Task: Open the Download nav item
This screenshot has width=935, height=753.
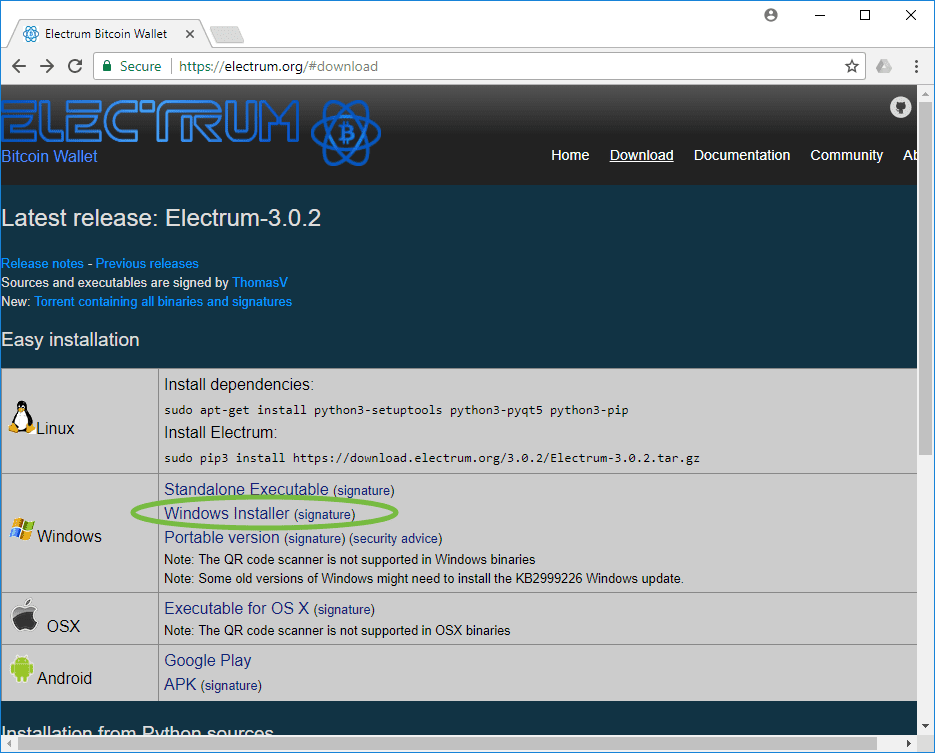Action: coord(642,156)
